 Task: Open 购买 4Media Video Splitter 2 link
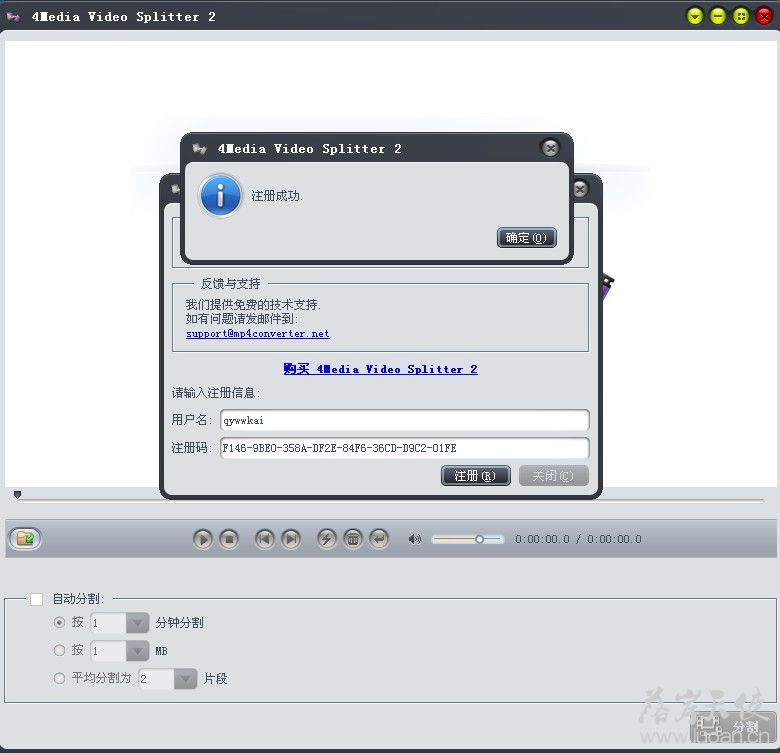point(380,369)
